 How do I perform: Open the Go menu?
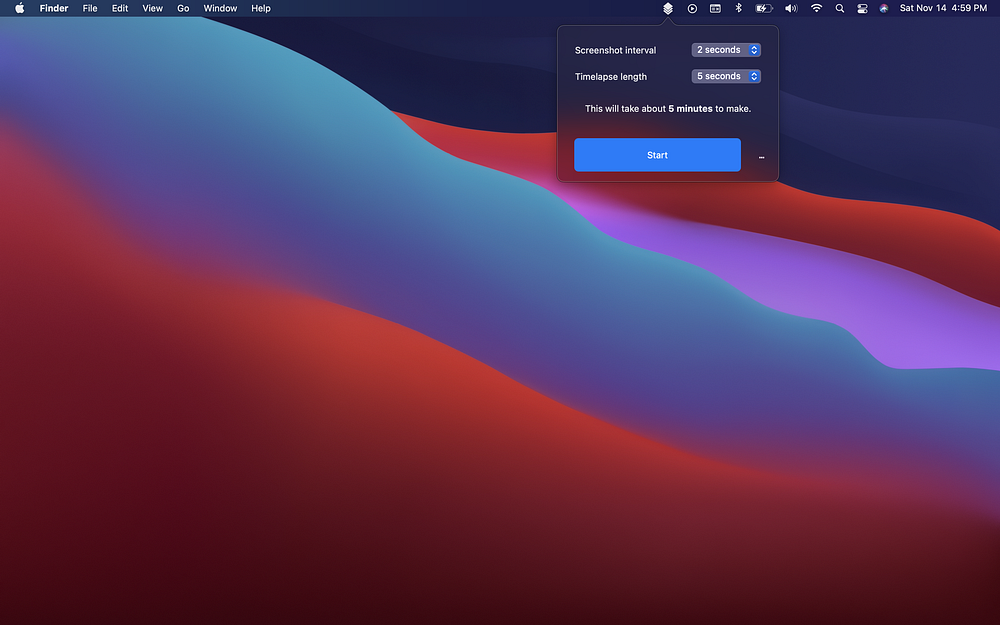[x=183, y=8]
